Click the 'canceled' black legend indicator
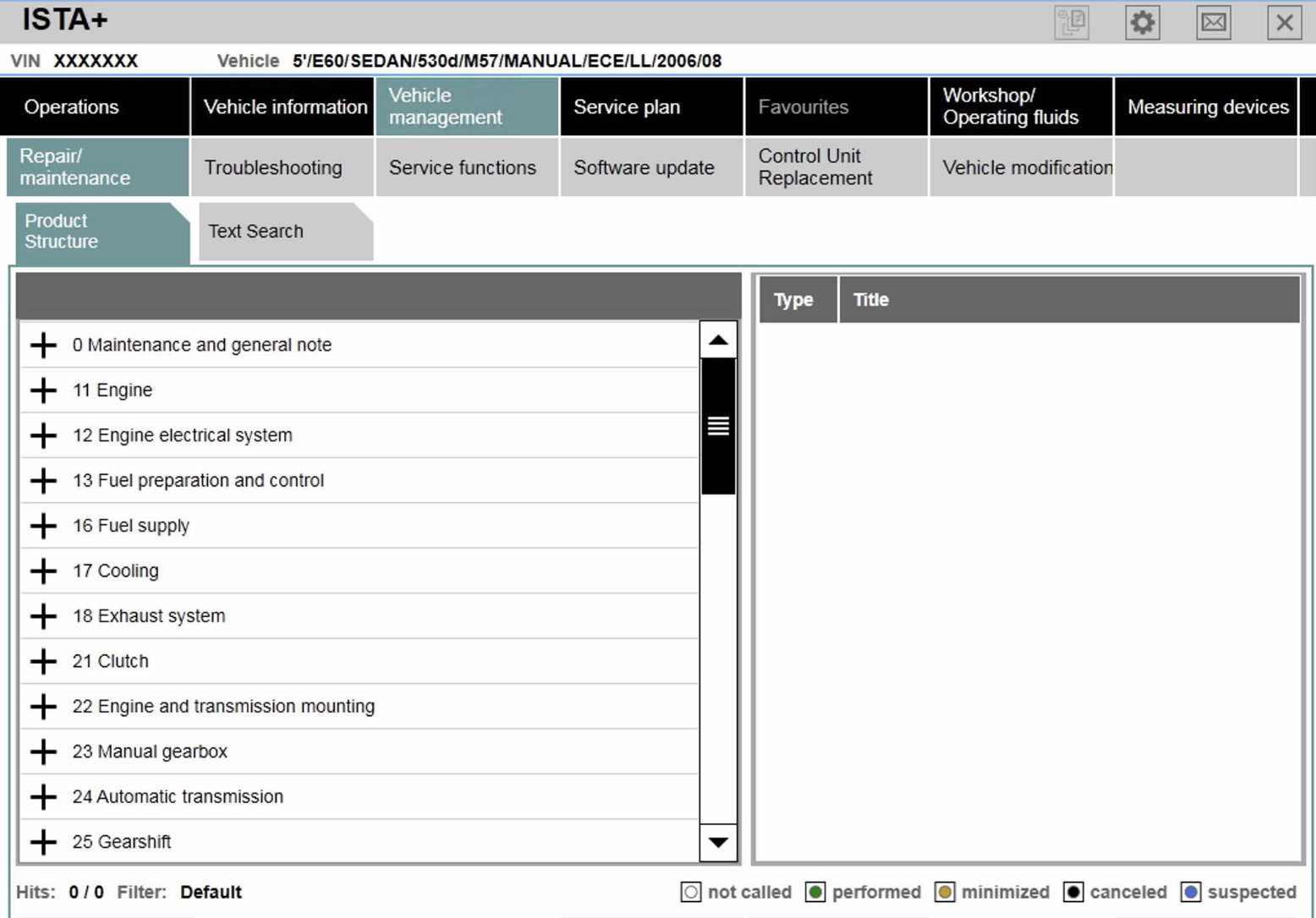 [1073, 892]
